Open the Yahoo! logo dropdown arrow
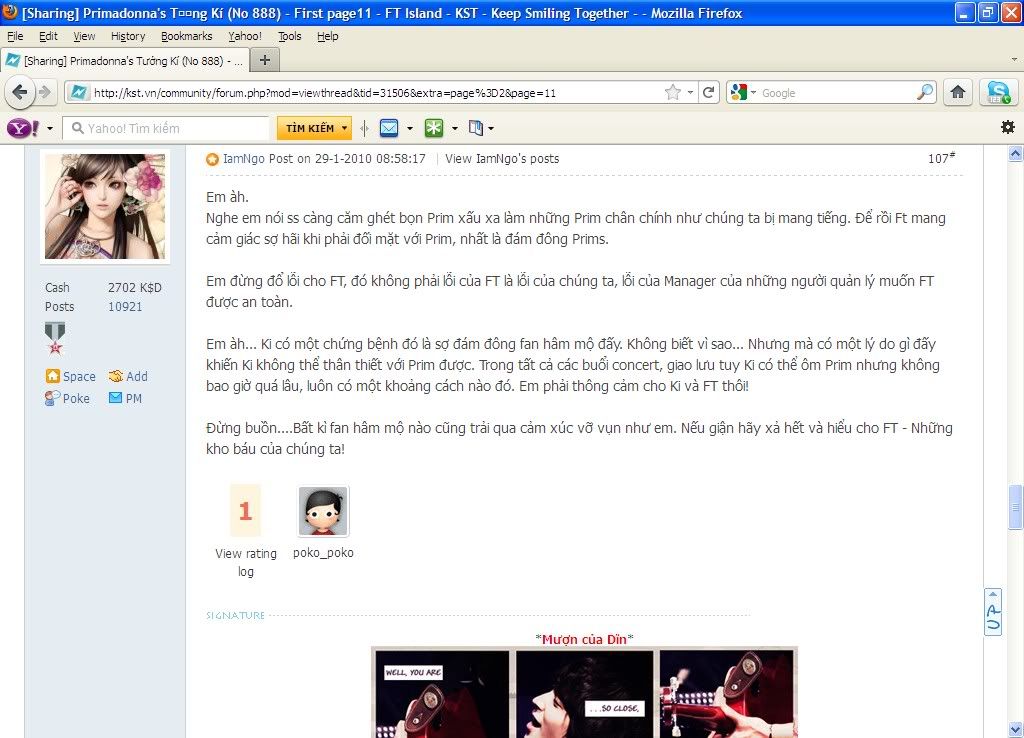Viewport: 1024px width, 738px height. pyautogui.click(x=50, y=129)
